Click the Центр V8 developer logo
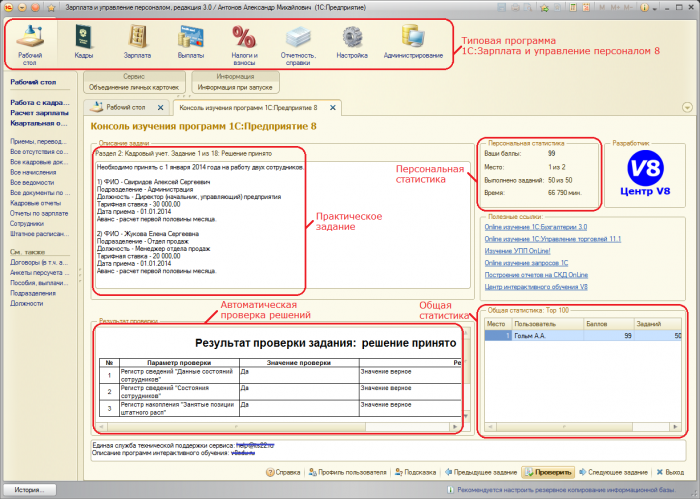 pos(645,173)
